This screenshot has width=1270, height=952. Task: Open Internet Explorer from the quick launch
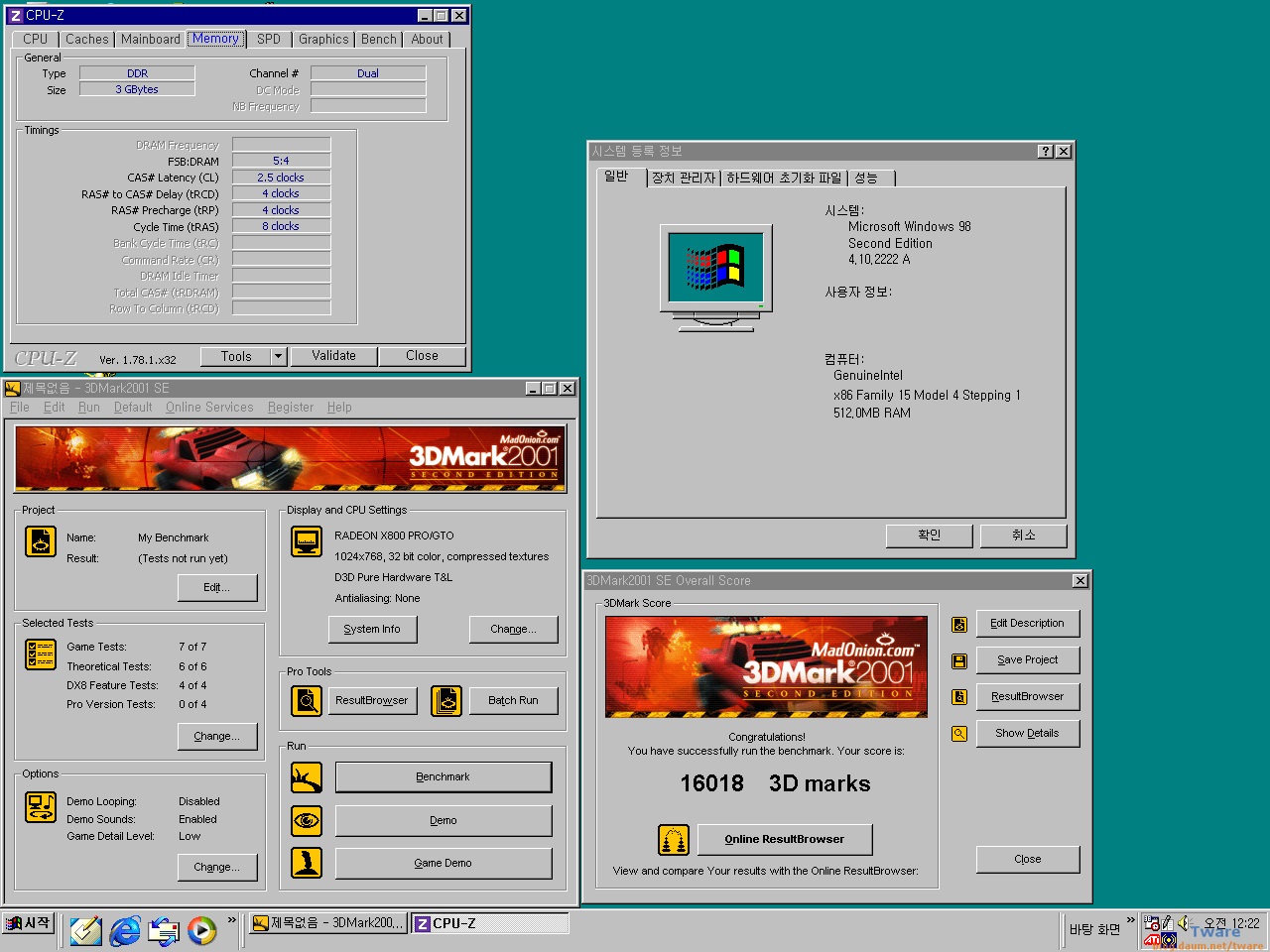pyautogui.click(x=125, y=930)
